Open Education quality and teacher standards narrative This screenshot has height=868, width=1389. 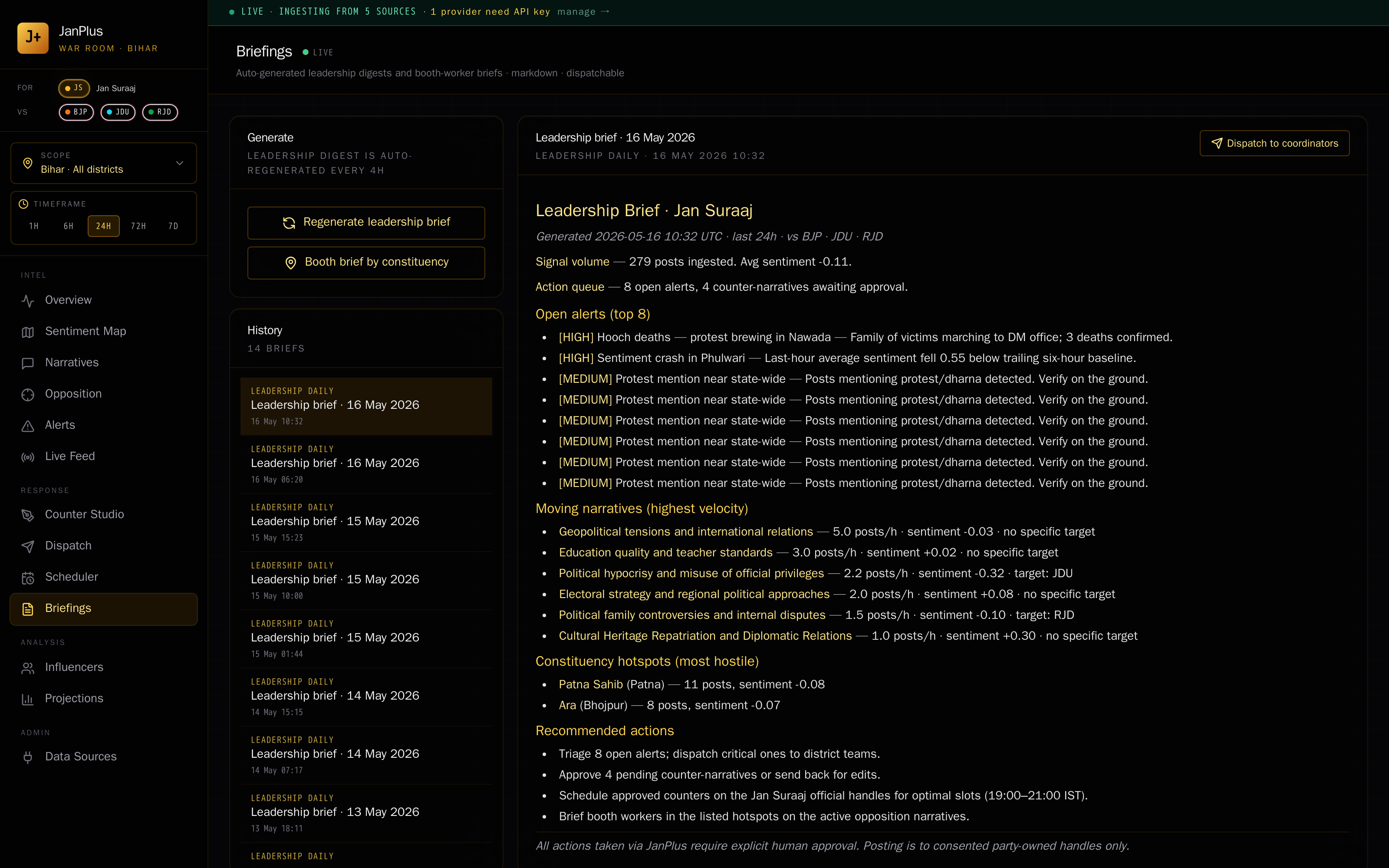tap(666, 553)
